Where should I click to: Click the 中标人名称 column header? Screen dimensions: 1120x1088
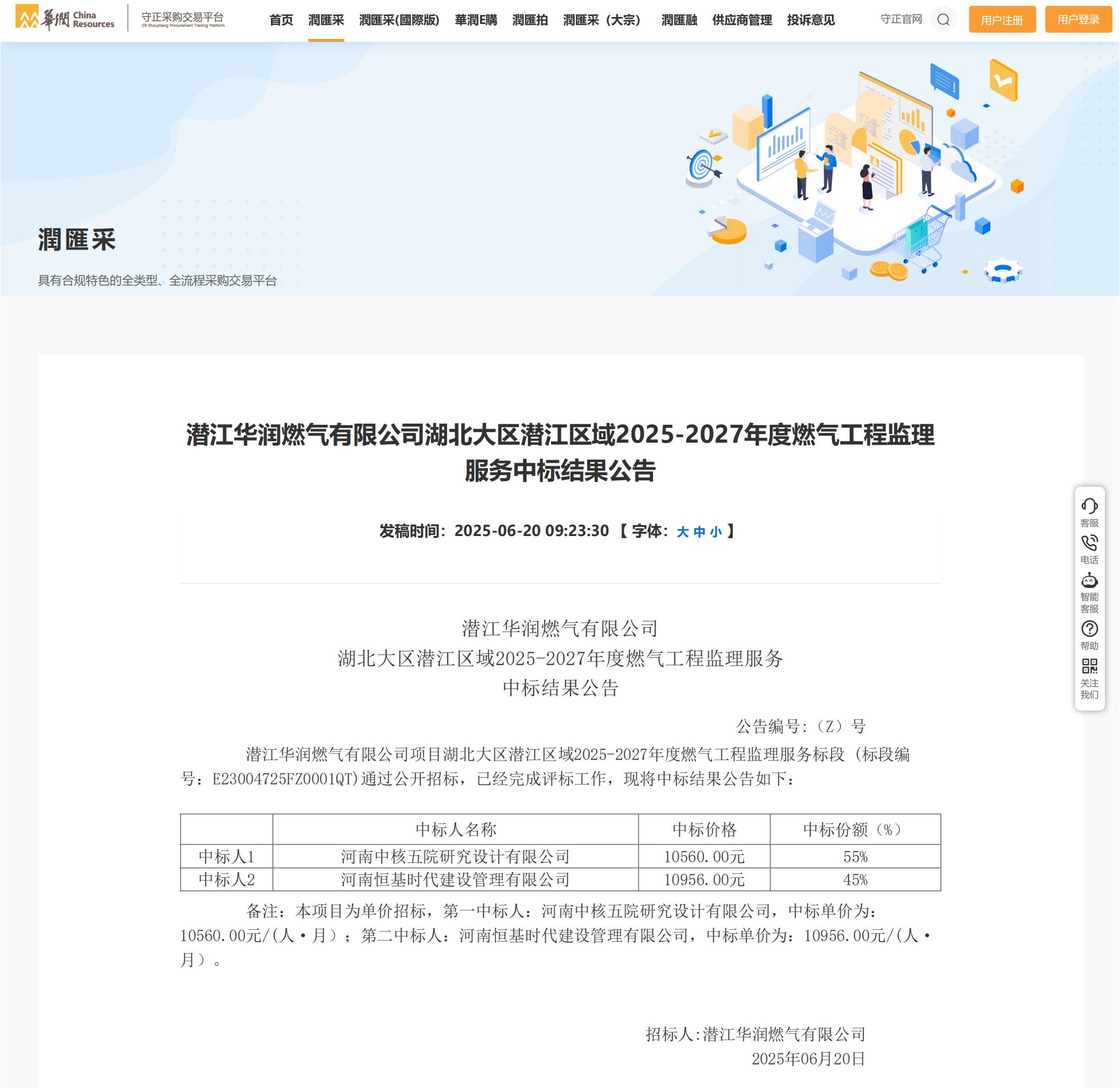[x=455, y=829]
